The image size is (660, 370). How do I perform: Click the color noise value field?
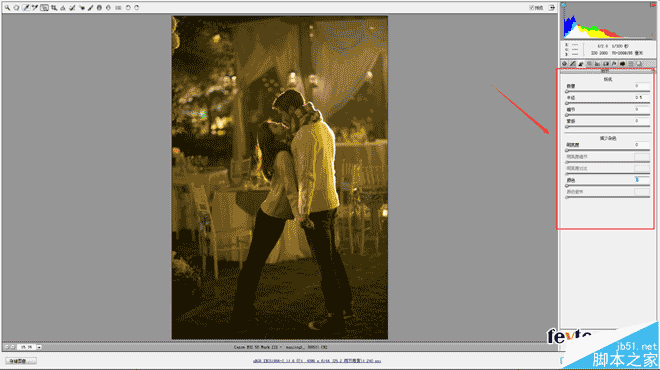coord(641,180)
